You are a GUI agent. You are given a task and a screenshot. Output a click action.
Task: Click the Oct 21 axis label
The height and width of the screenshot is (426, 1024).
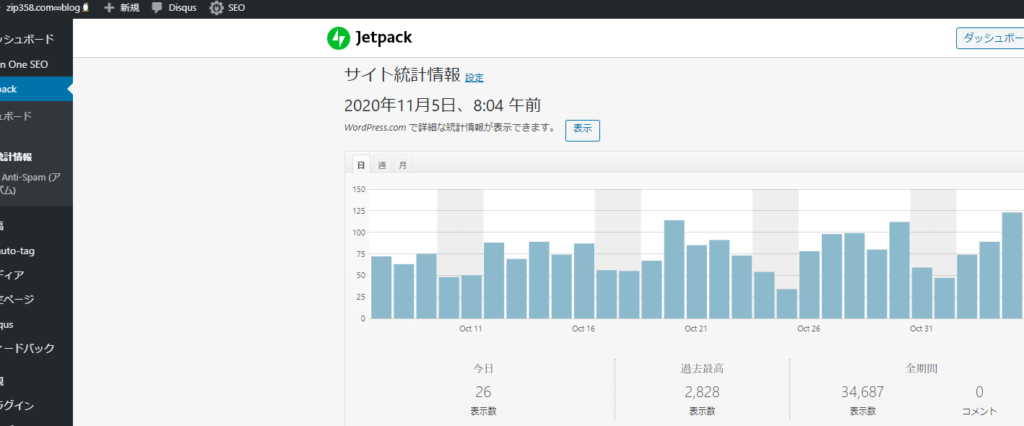pos(696,329)
